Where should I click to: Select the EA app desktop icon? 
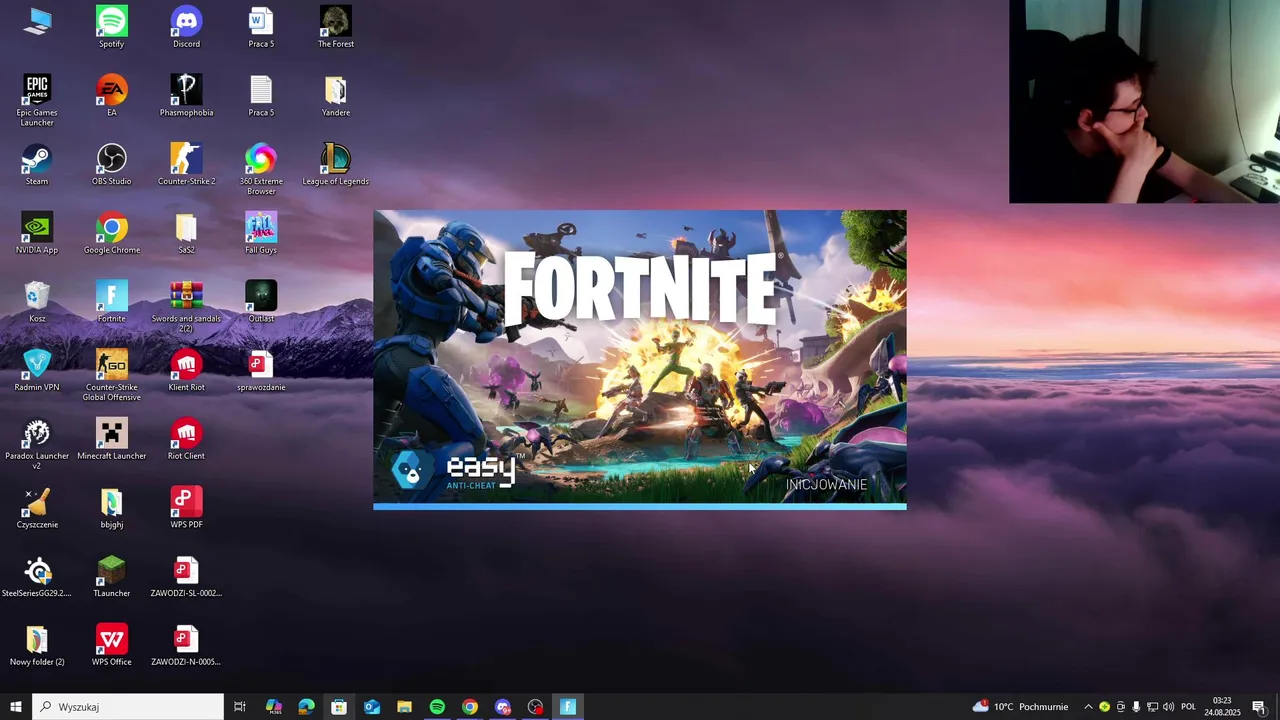click(111, 96)
